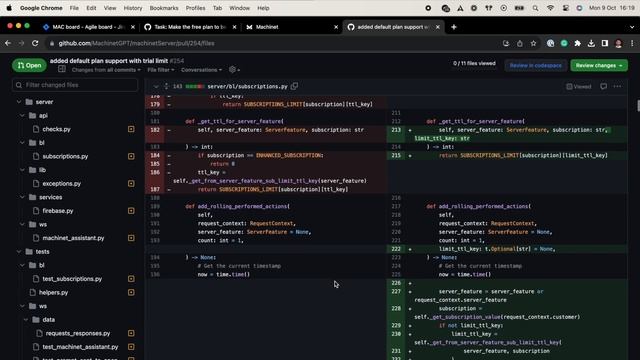Open diff view settings gear
Image resolution: width=640 pixels, height=360 pixels.
234,70
